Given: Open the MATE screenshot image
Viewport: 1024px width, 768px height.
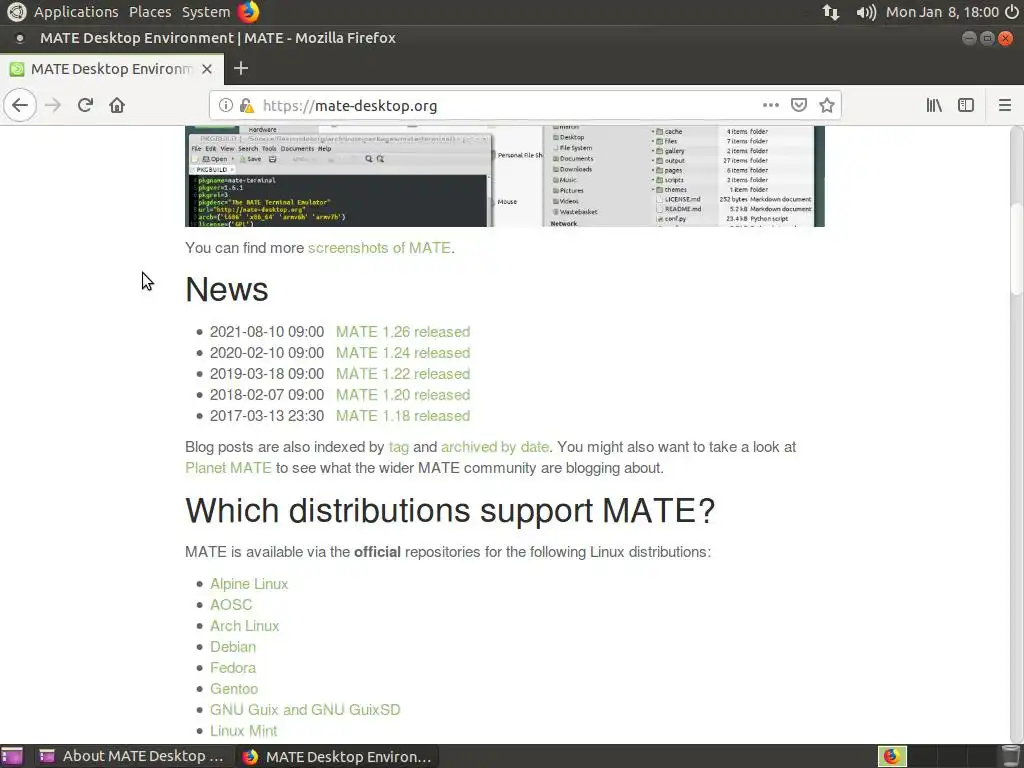Looking at the screenshot, I should tap(505, 176).
